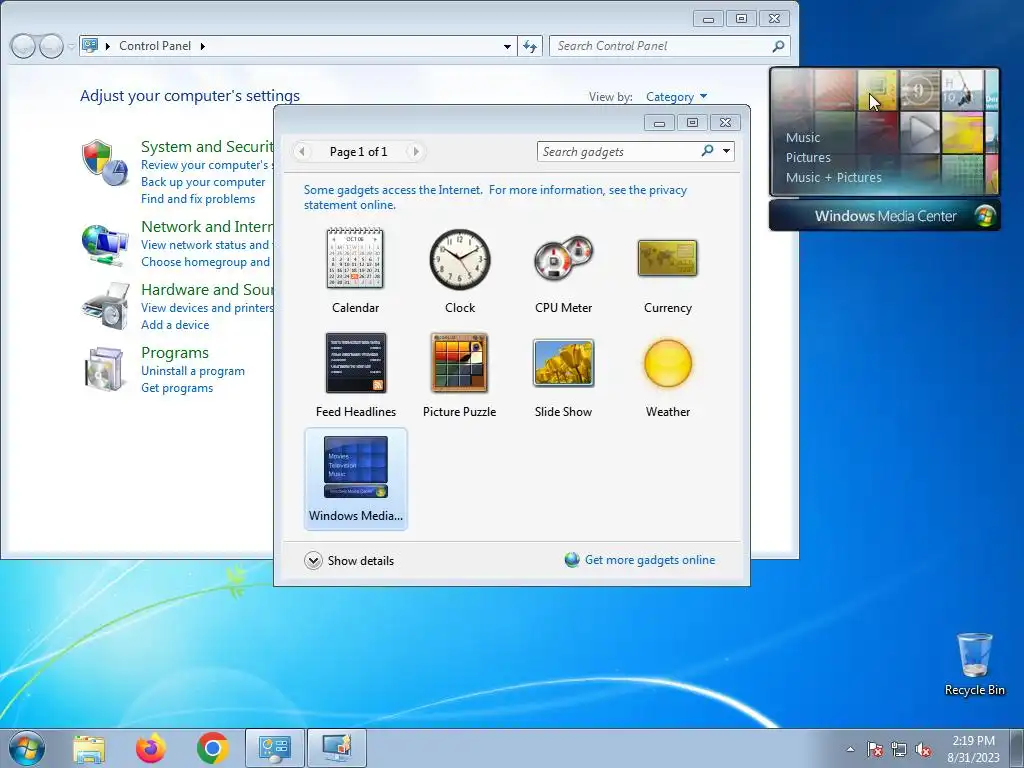Click the Hardware and Sound printer icon
Screen dimensions: 1024x768
[x=105, y=306]
